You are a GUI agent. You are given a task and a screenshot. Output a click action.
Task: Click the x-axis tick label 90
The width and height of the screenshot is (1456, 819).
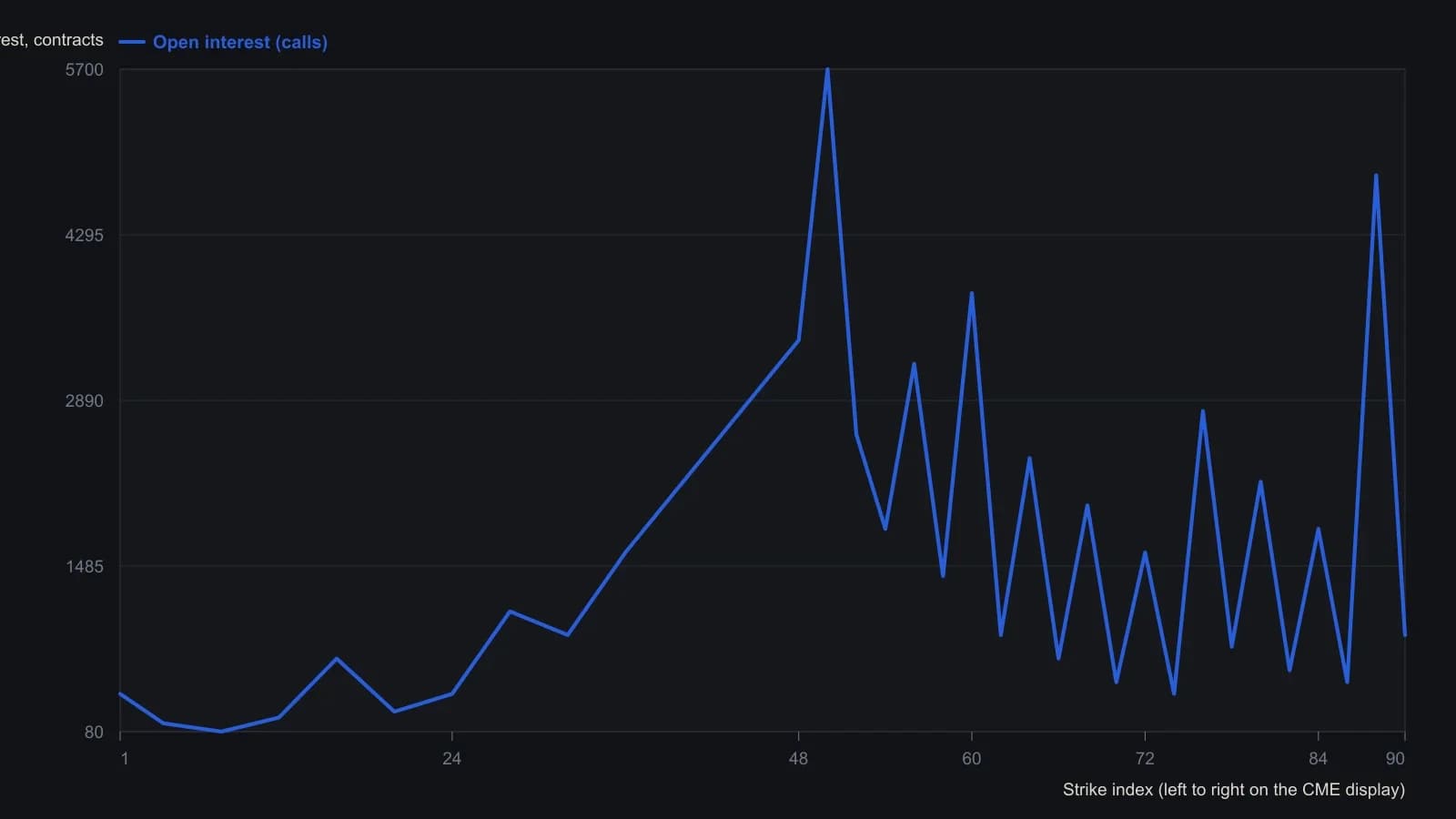(x=1395, y=759)
